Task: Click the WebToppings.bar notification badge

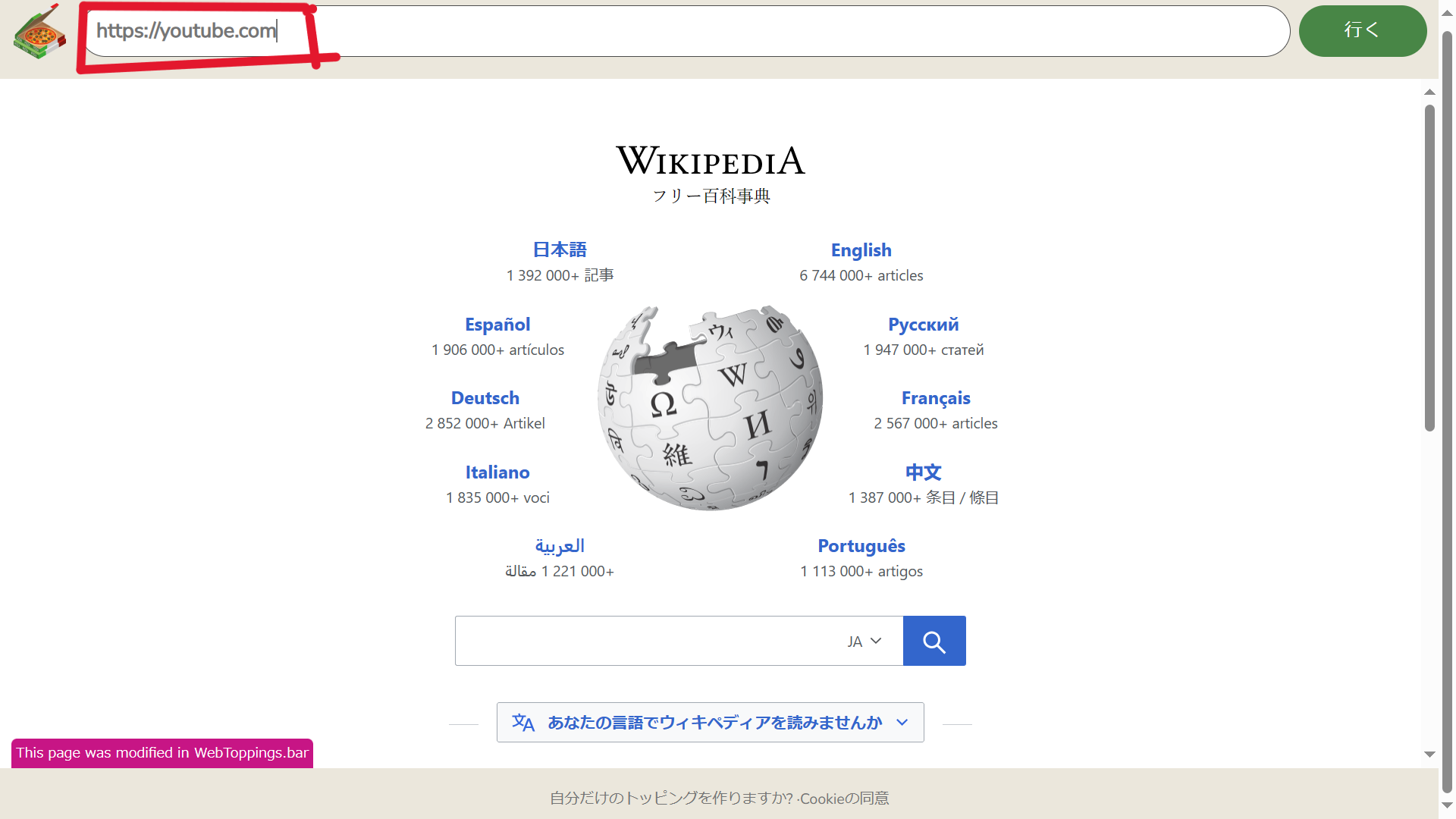Action: tap(162, 753)
